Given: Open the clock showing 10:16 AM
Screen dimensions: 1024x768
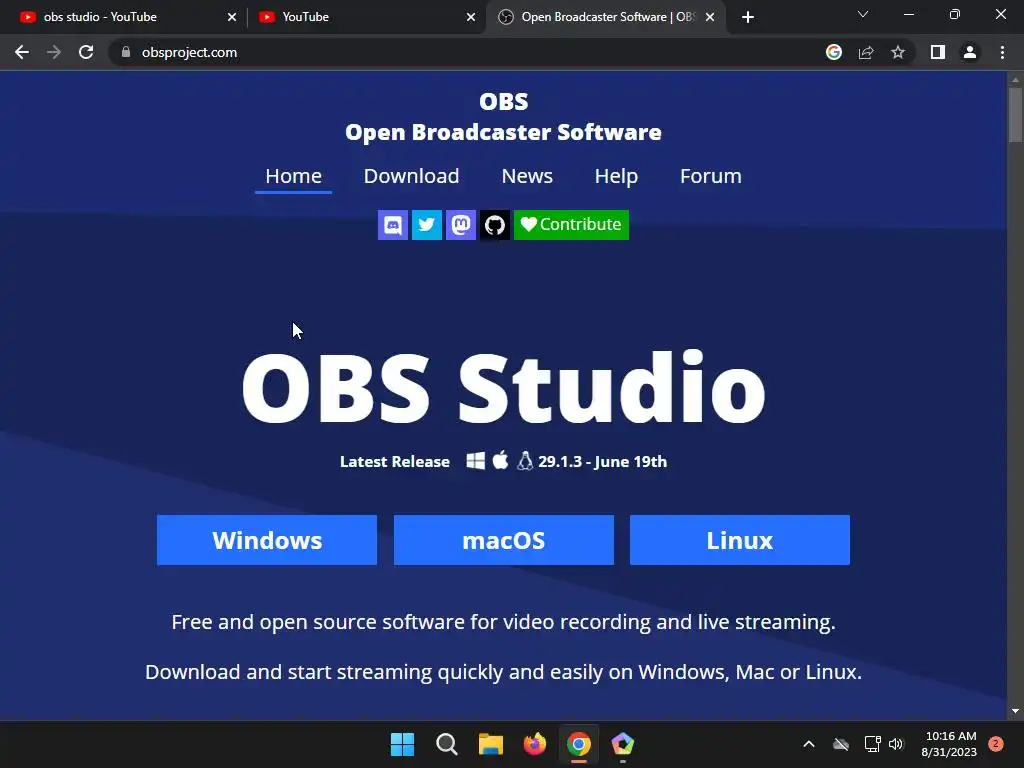Looking at the screenshot, I should click(x=949, y=744).
